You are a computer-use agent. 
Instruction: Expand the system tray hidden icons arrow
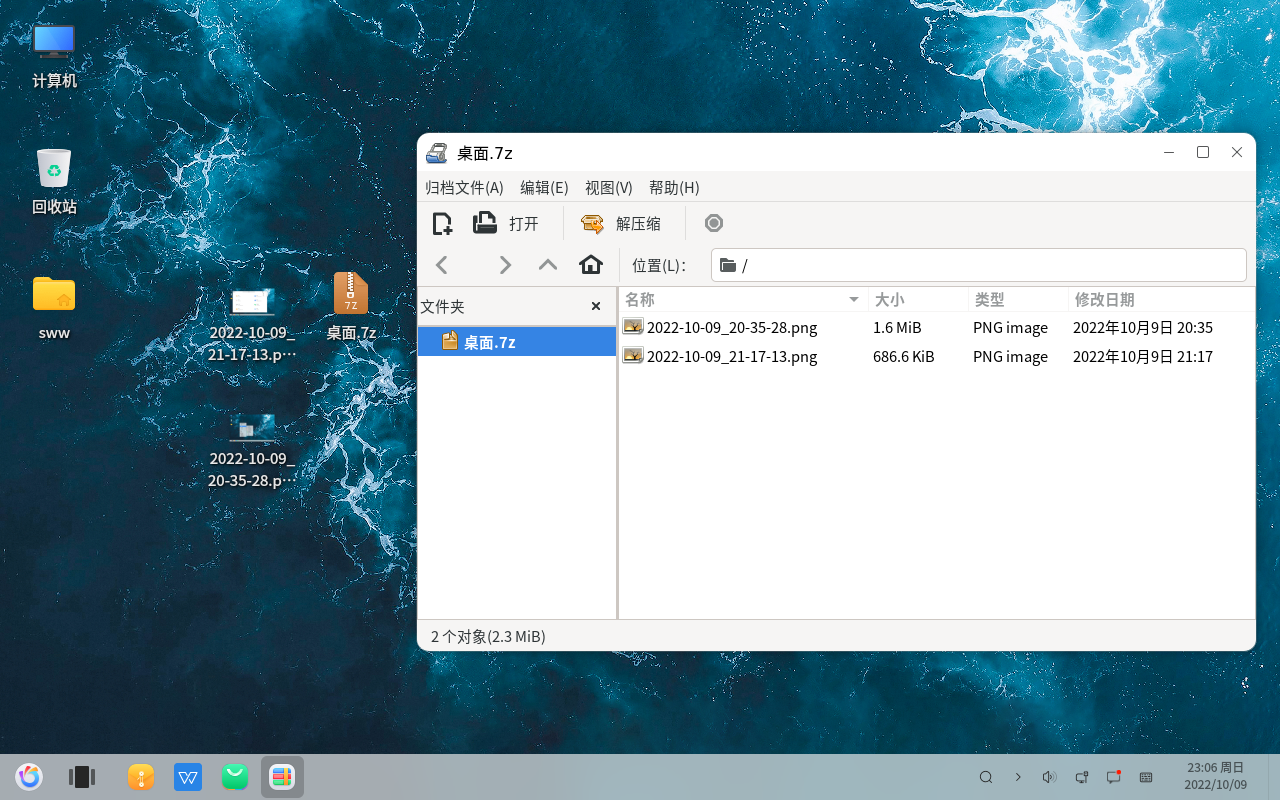pyautogui.click(x=1018, y=777)
